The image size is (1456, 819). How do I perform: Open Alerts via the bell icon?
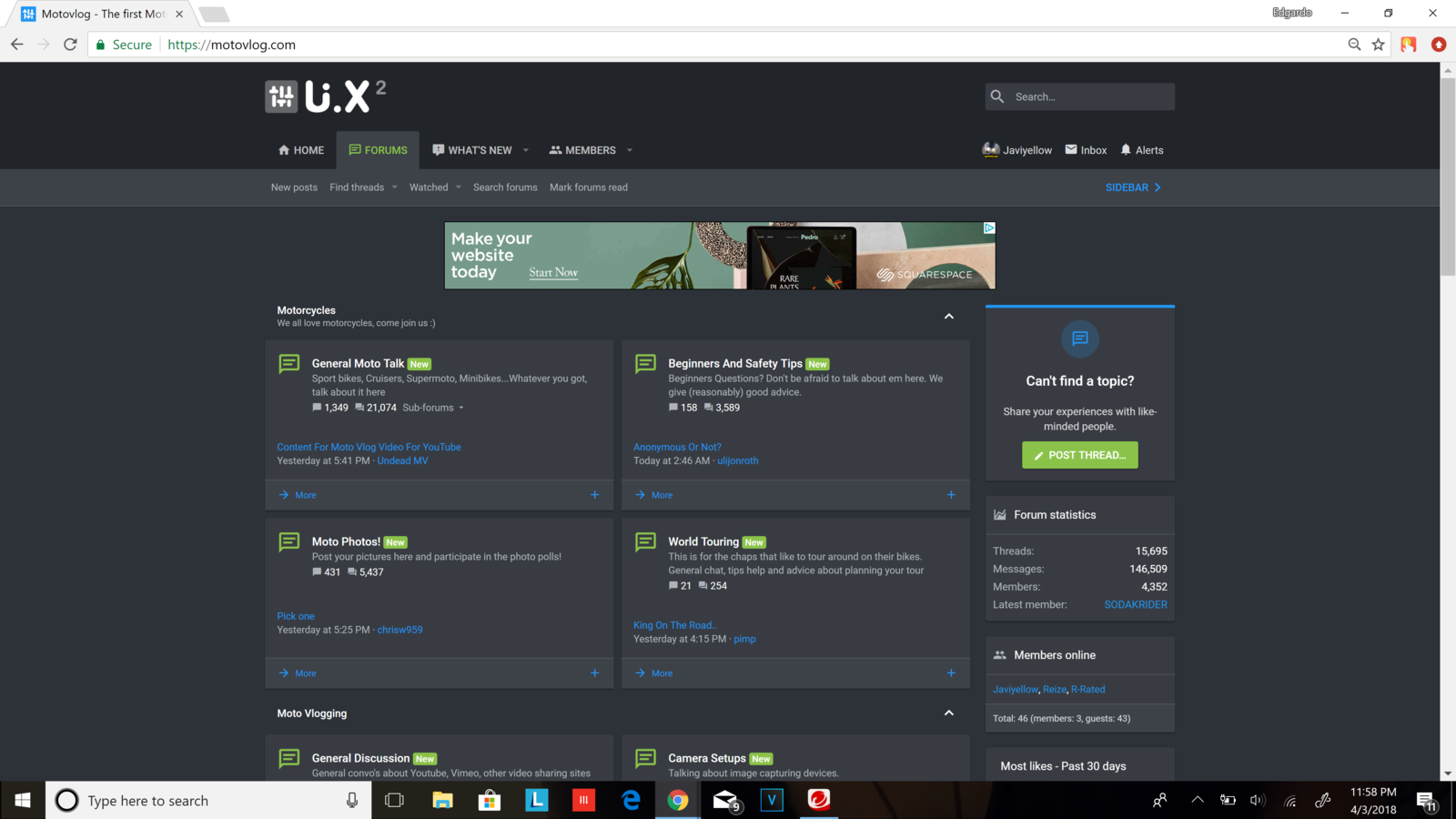[1126, 150]
